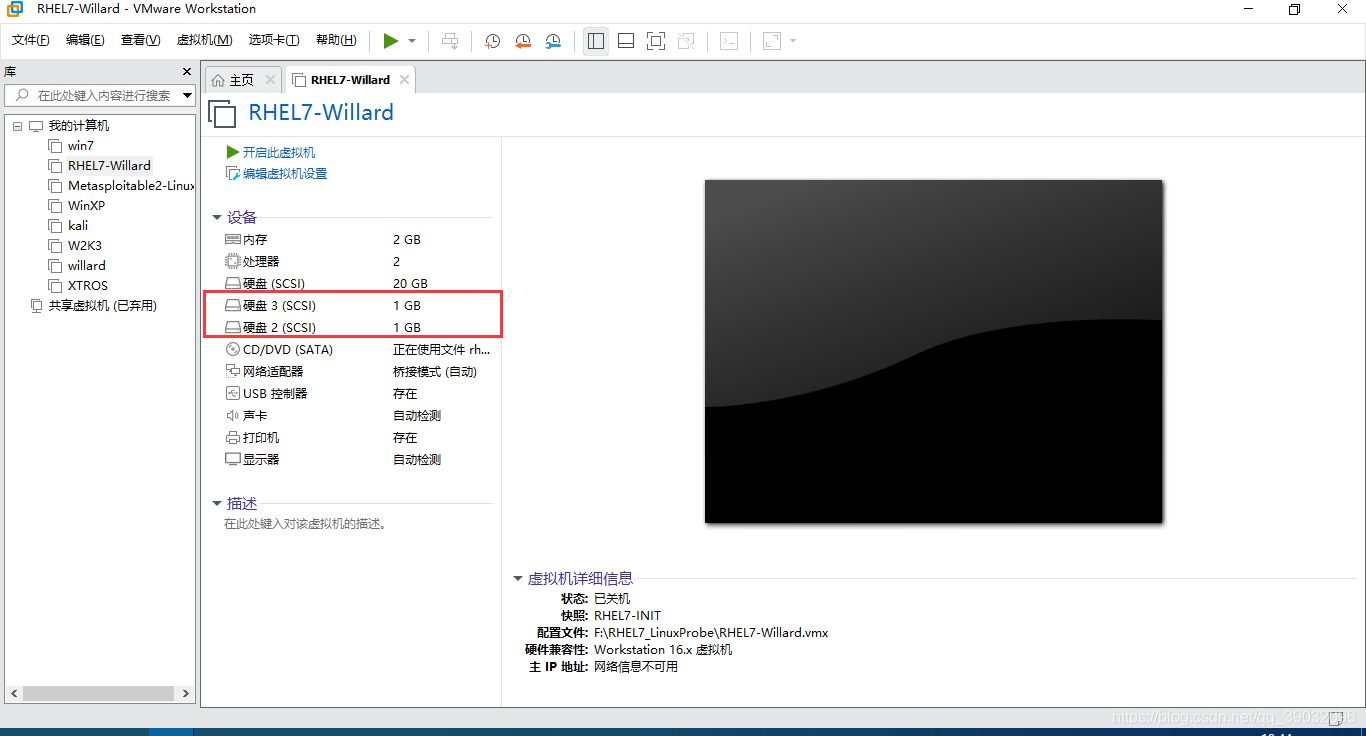The image size is (1366, 736).
Task: Click the Unity mode toolbar icon
Action: point(686,41)
